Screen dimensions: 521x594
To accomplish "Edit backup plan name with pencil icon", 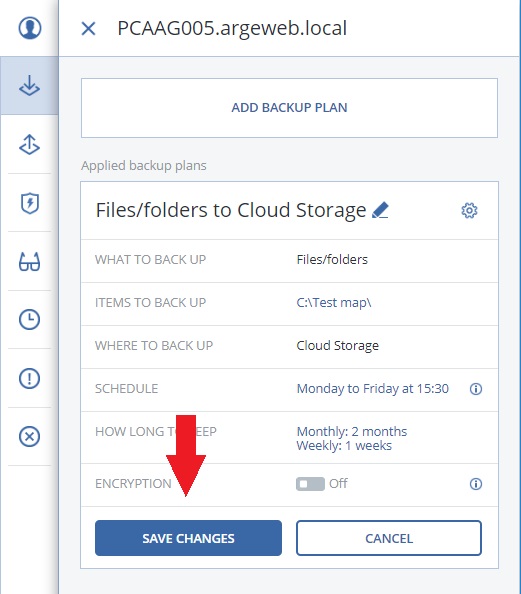I will (380, 210).
